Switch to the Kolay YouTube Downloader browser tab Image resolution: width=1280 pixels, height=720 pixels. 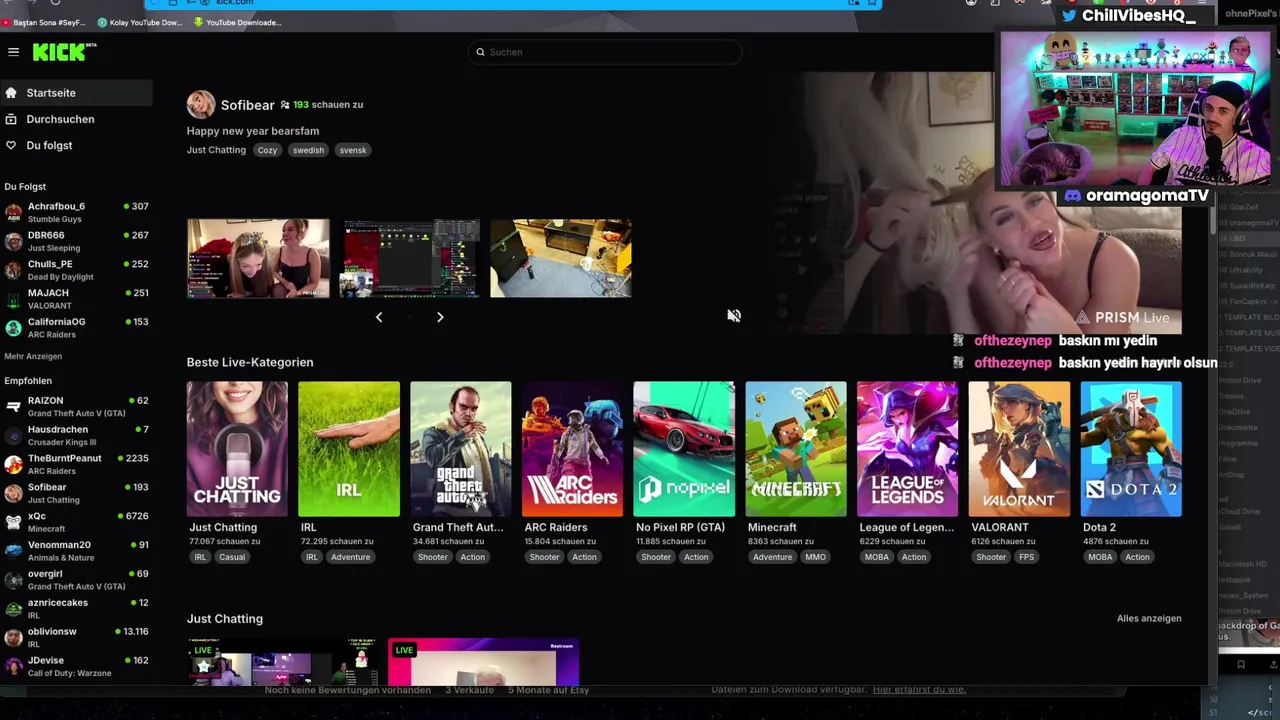140,22
